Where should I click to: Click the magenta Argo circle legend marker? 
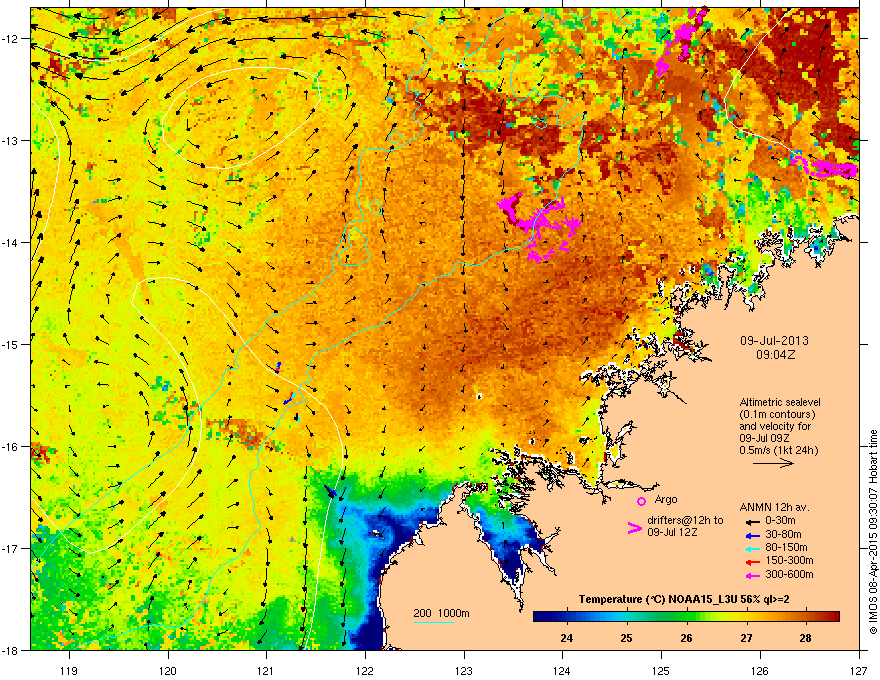point(641,501)
